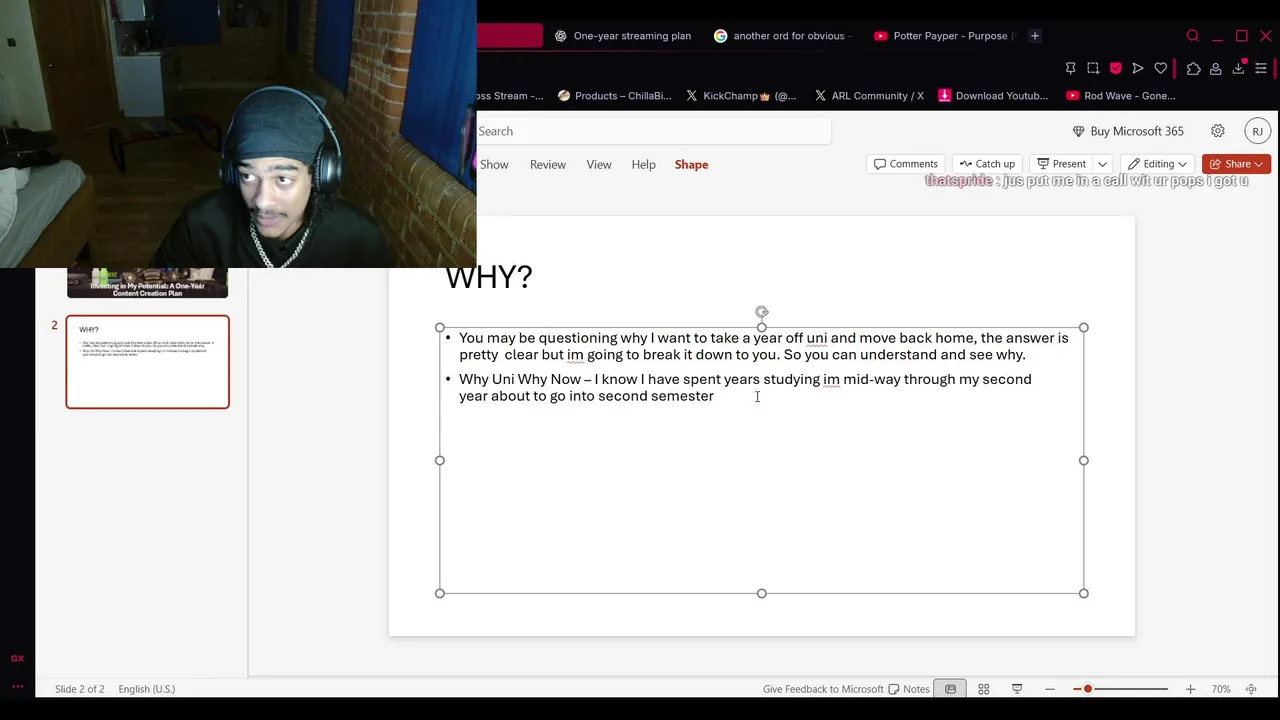The height and width of the screenshot is (720, 1280).
Task: Click the English (U.S.) language indicator
Action: tap(147, 689)
